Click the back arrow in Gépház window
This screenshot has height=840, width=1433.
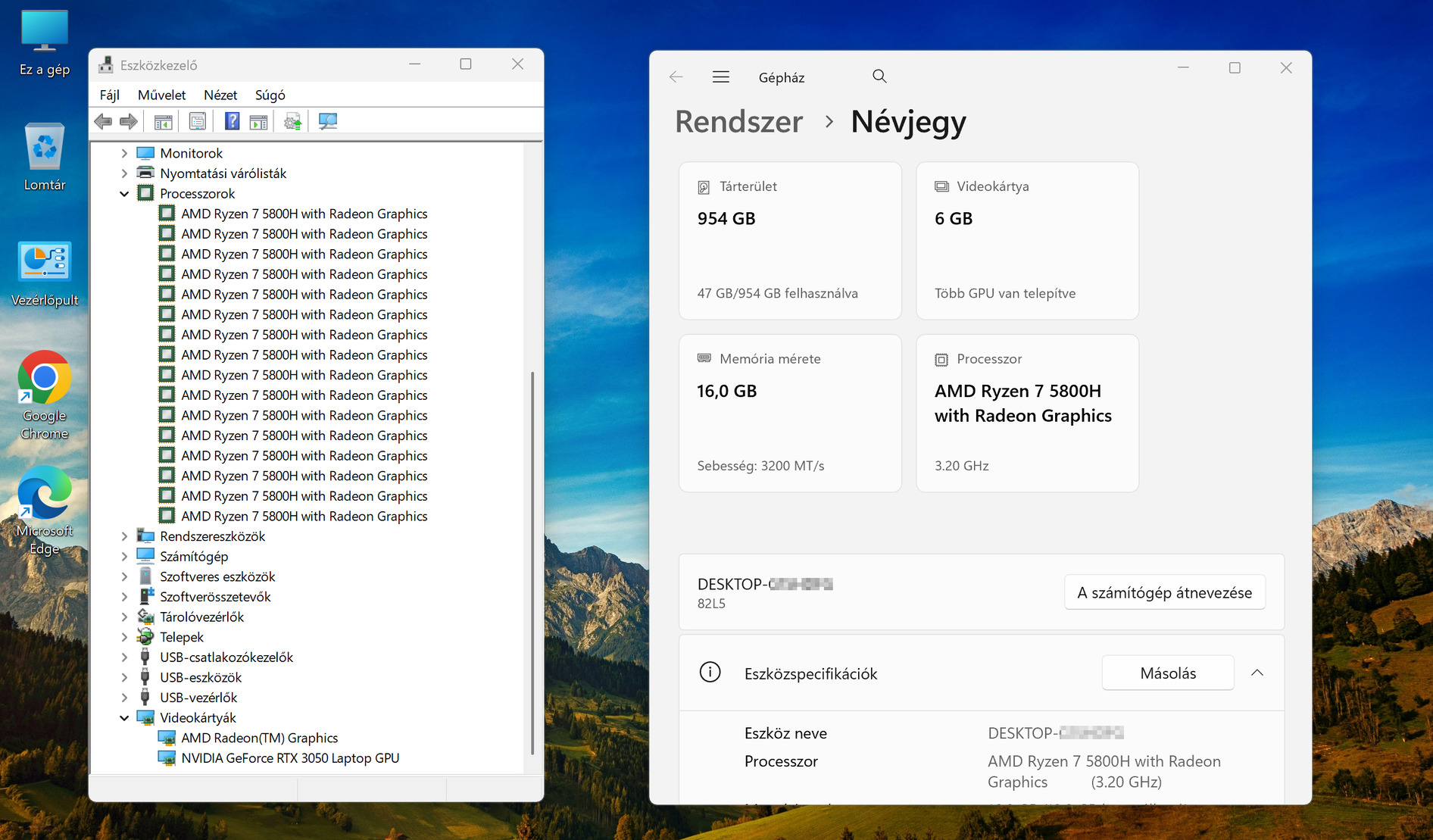676,77
